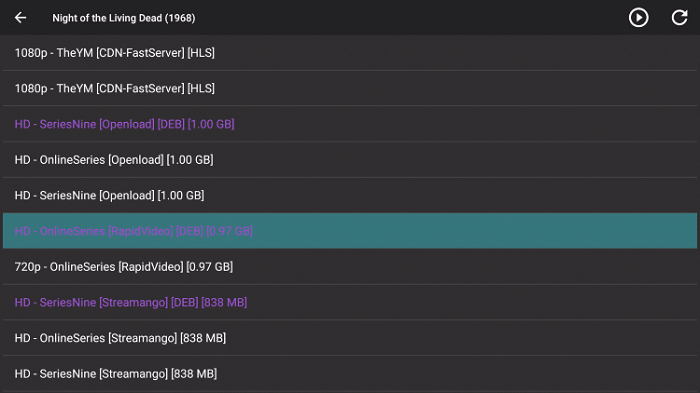Pick HD SeriesNine Openload 1.00 GB without DEB
Image resolution: width=700 pixels, height=393 pixels.
pyautogui.click(x=350, y=196)
